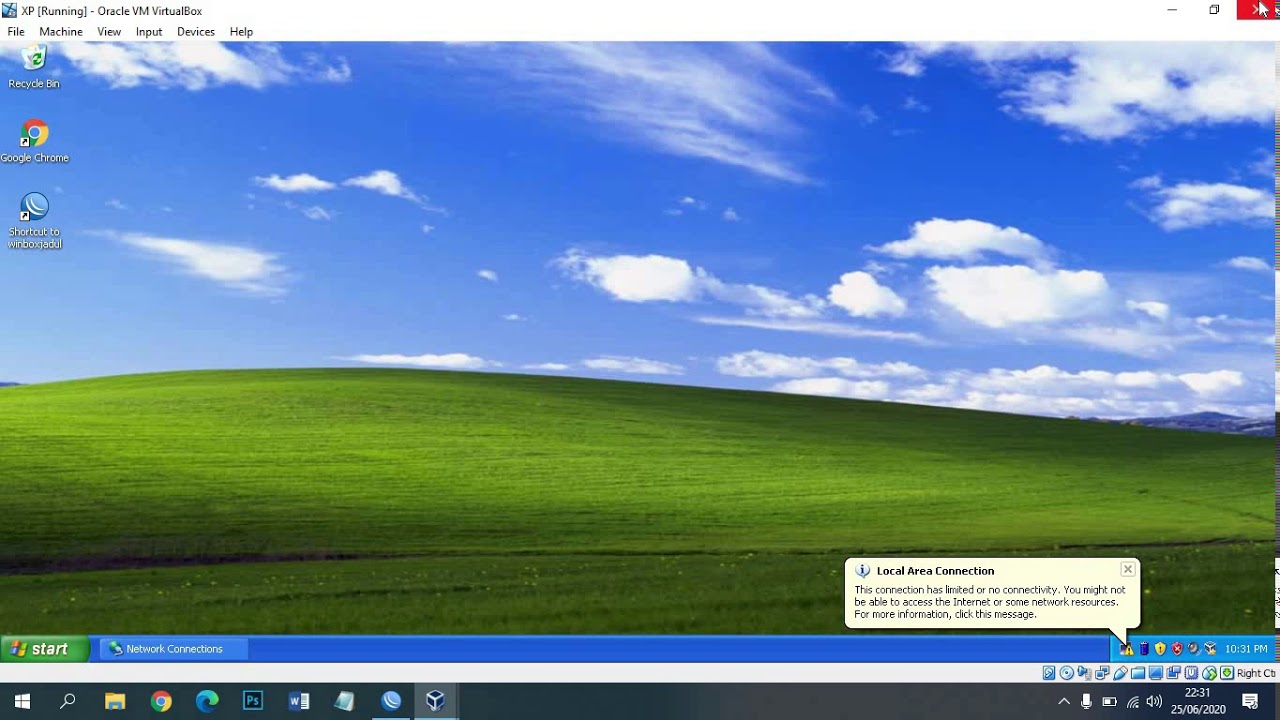
Task: Open Photoshop from the taskbar
Action: pos(253,701)
